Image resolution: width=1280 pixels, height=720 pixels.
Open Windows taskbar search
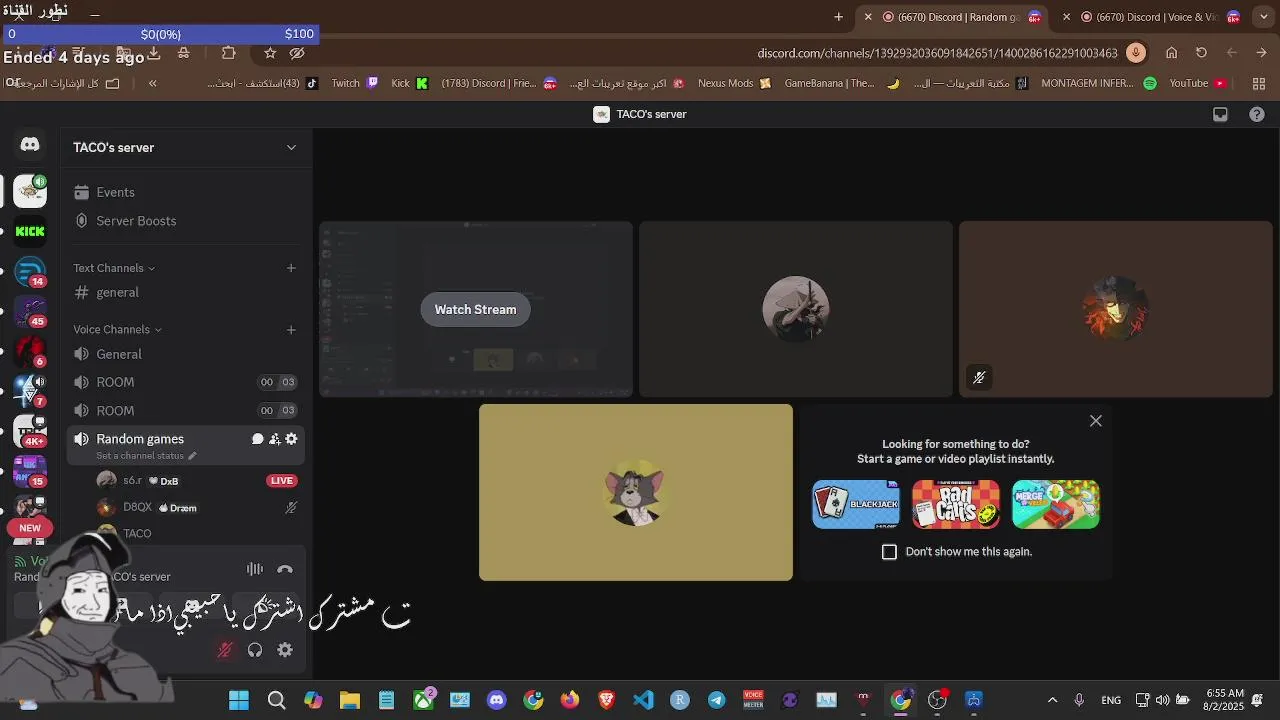(276, 700)
